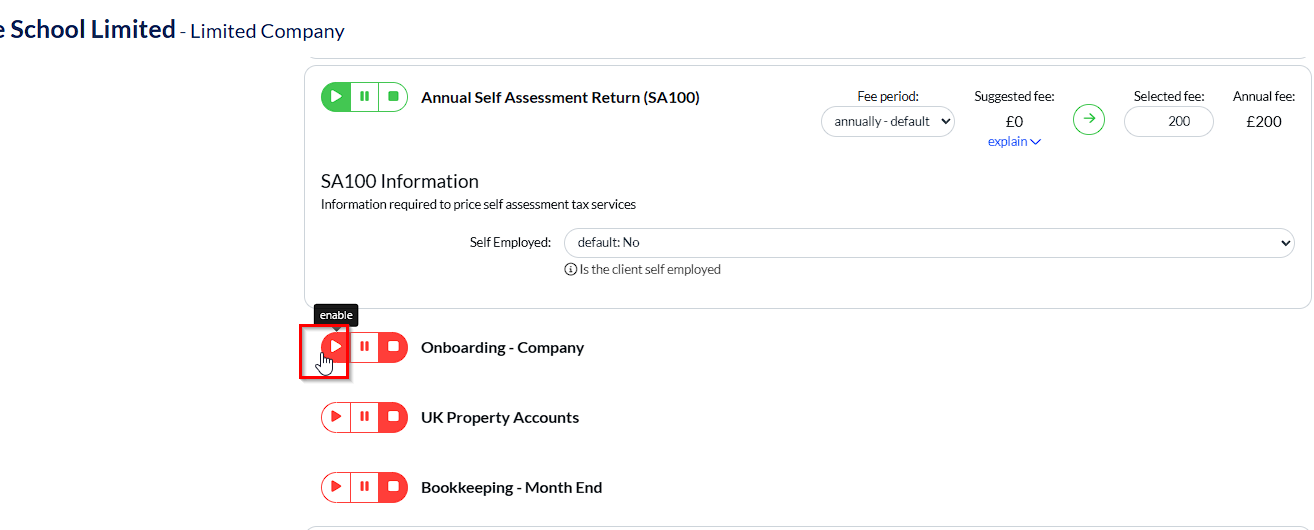Click the Onboarding - Company label

[502, 348]
